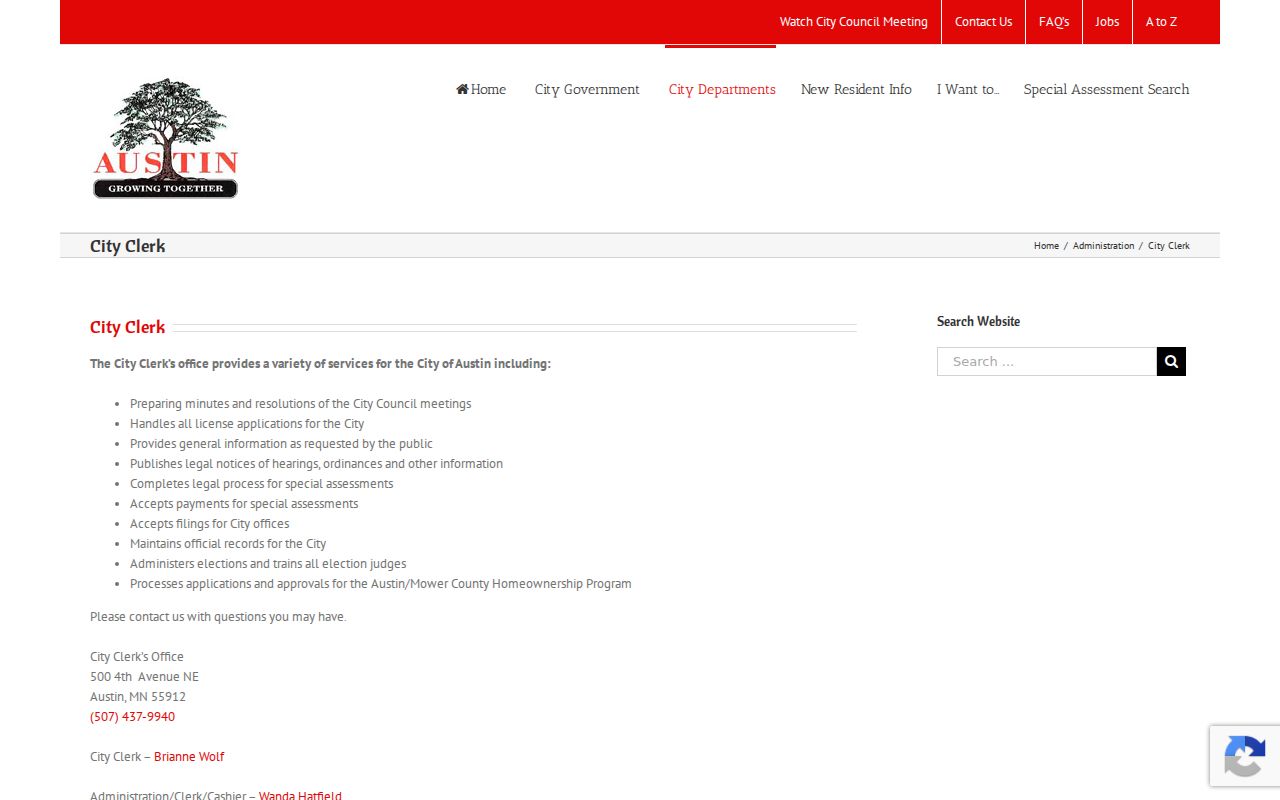The width and height of the screenshot is (1280, 800).
Task: Open Wanda Hatfield contact link
Action: pyautogui.click(x=300, y=796)
